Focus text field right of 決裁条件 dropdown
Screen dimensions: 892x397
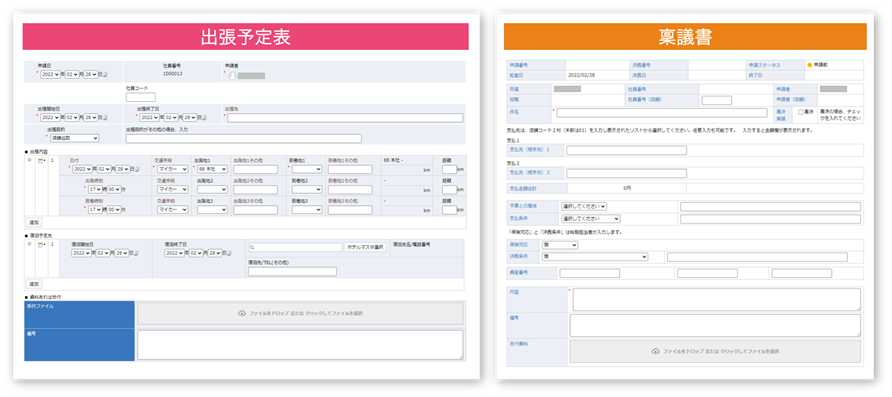757,257
